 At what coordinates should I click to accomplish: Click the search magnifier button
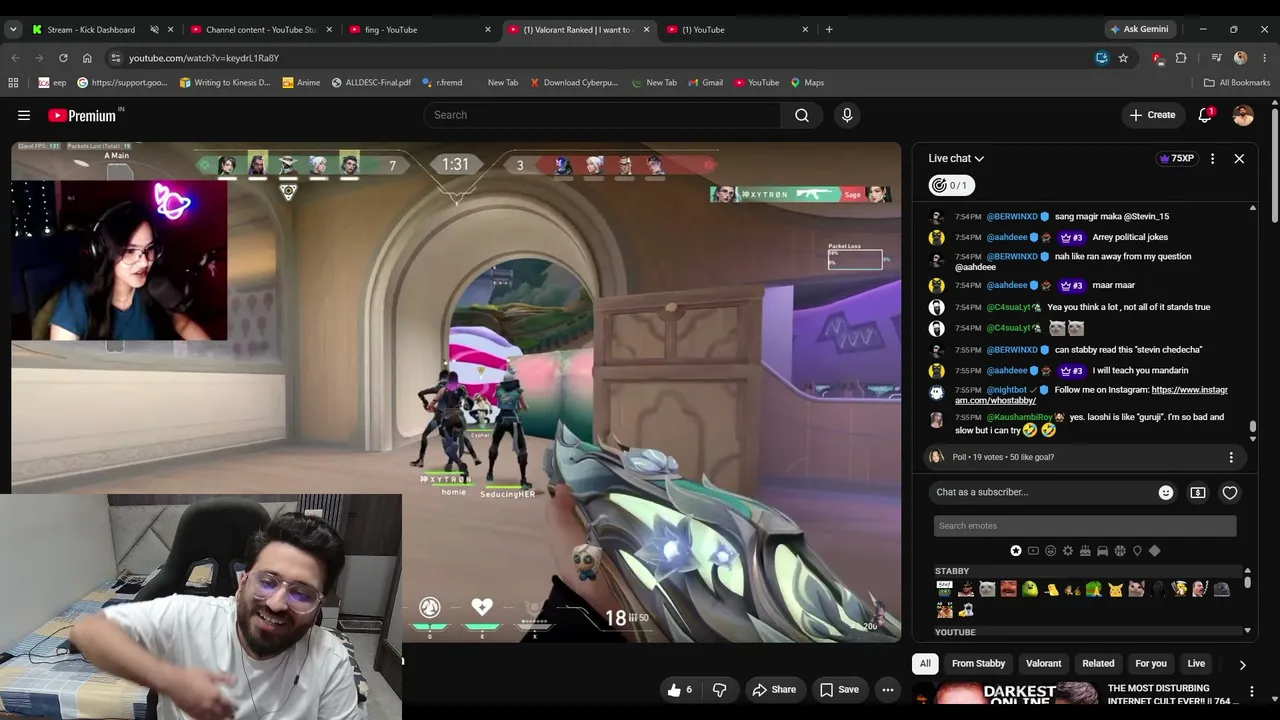[x=802, y=115]
